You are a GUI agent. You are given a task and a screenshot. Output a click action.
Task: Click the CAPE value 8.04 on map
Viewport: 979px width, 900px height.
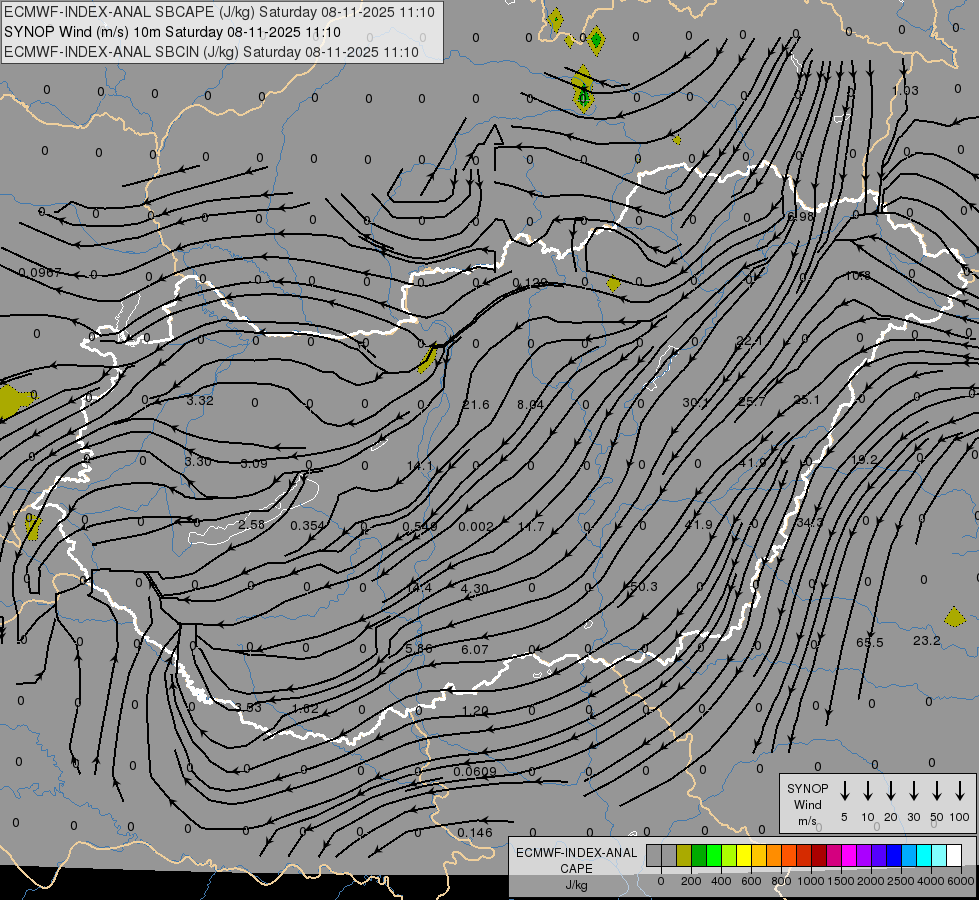pos(531,405)
